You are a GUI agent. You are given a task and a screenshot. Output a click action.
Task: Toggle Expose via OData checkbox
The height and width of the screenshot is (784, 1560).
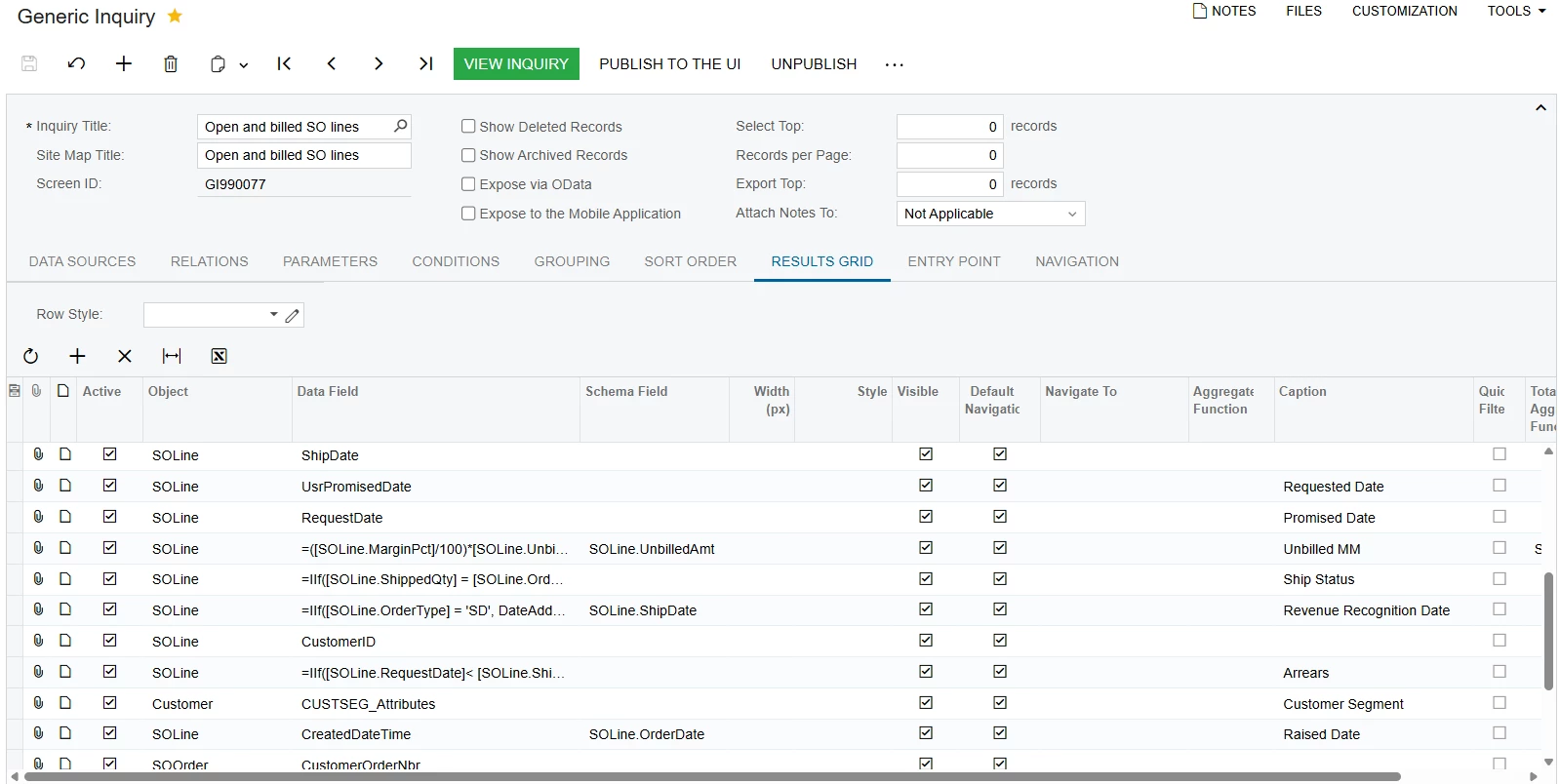pyautogui.click(x=468, y=183)
